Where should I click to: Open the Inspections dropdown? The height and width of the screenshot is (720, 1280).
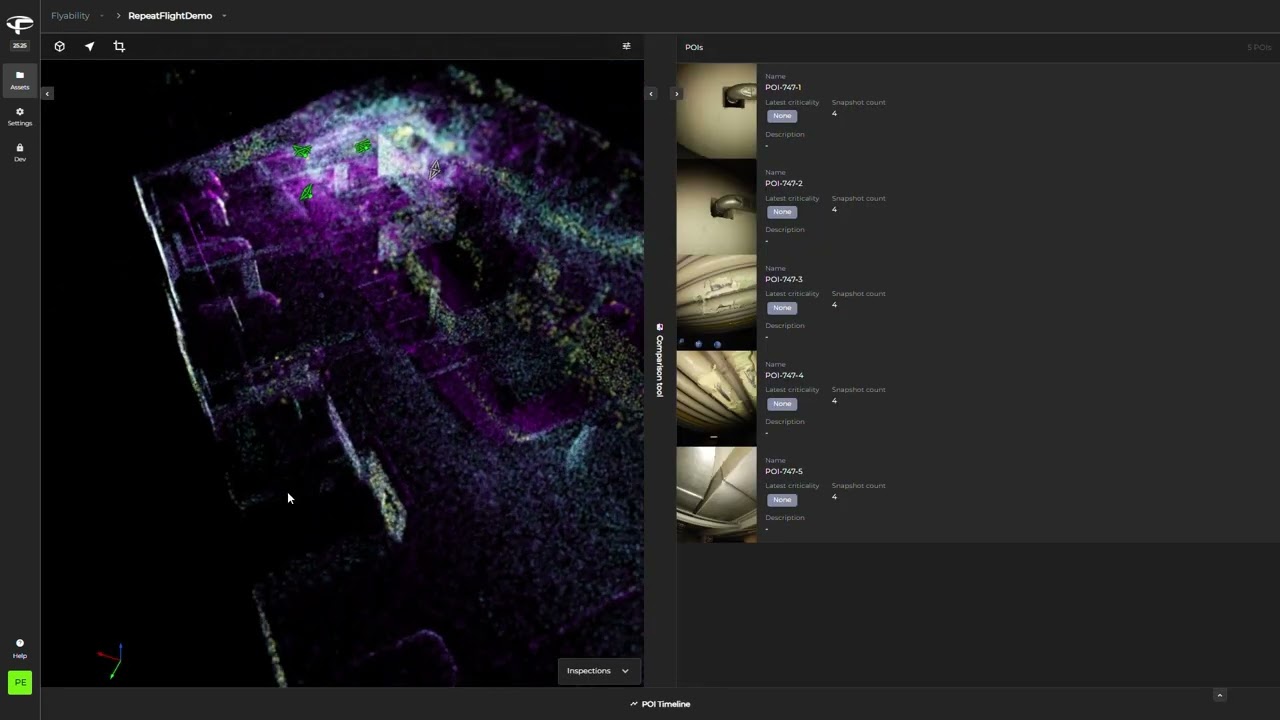[x=598, y=671]
